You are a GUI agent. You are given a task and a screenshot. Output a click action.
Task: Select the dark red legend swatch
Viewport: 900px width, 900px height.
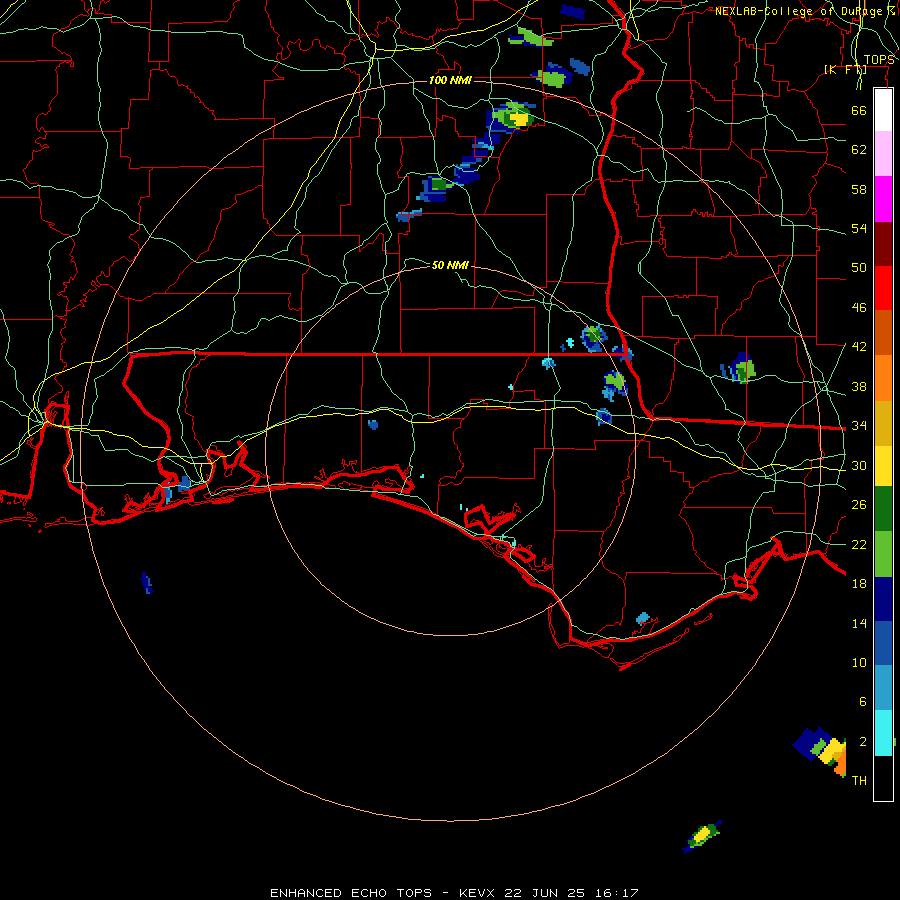[x=883, y=243]
